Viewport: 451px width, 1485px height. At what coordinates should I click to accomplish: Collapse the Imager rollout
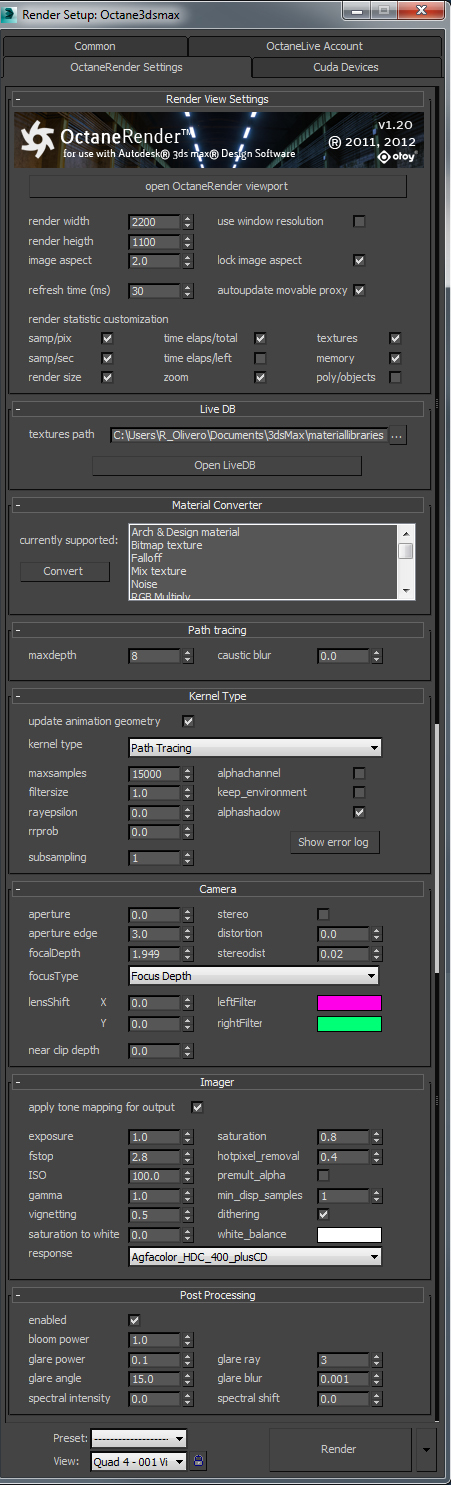(217, 1081)
